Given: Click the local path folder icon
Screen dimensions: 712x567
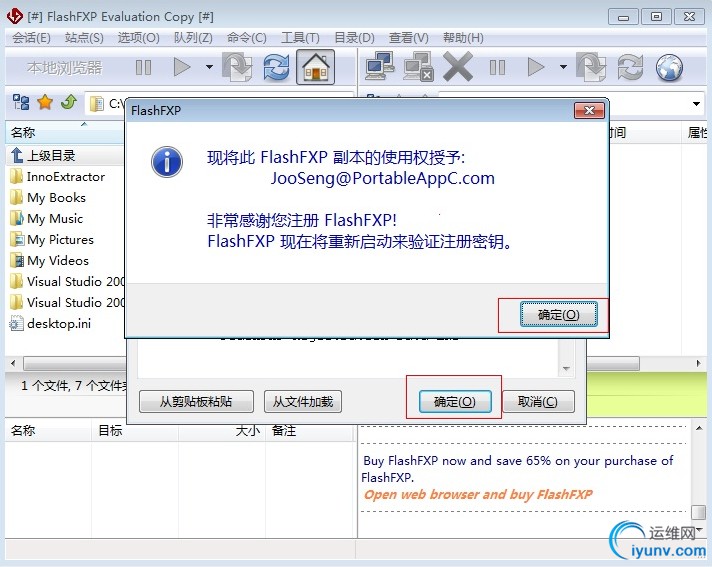Looking at the screenshot, I should point(96,104).
